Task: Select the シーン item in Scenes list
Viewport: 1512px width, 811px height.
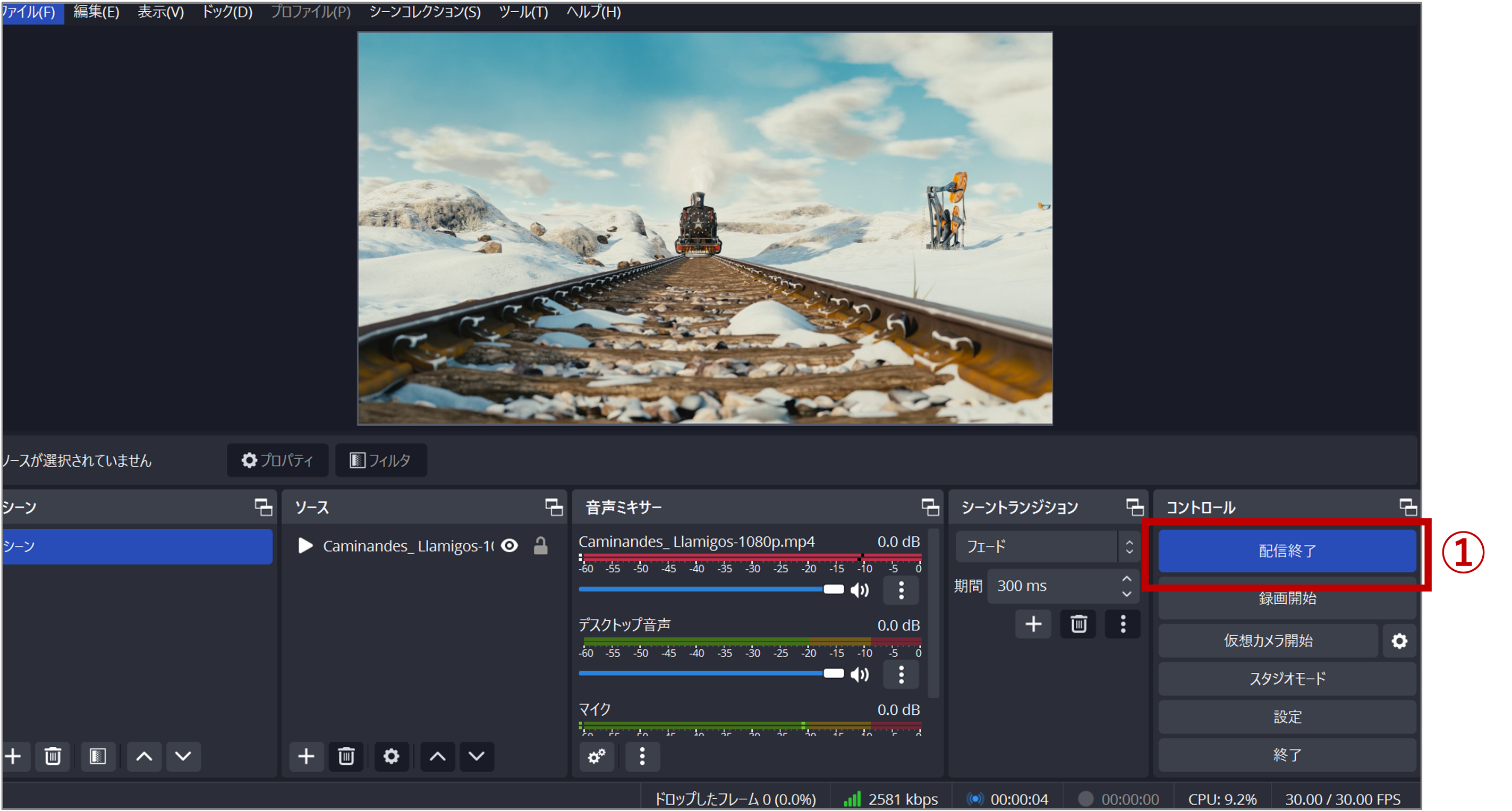Action: [x=138, y=546]
